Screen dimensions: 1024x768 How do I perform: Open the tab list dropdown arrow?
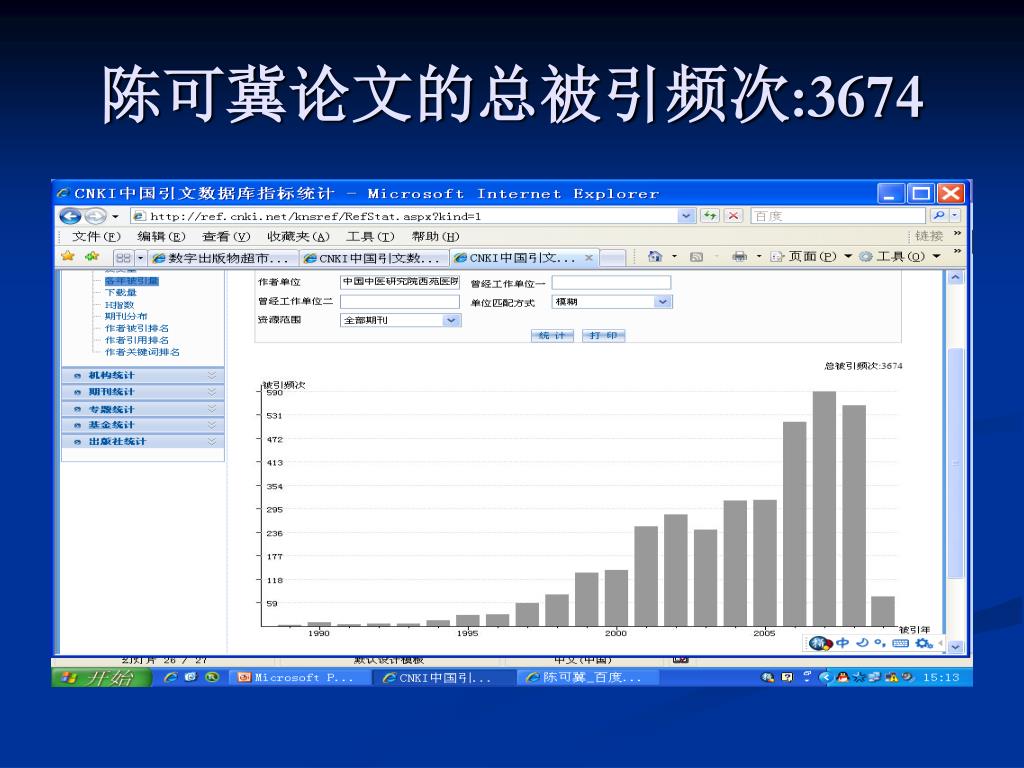(140, 258)
